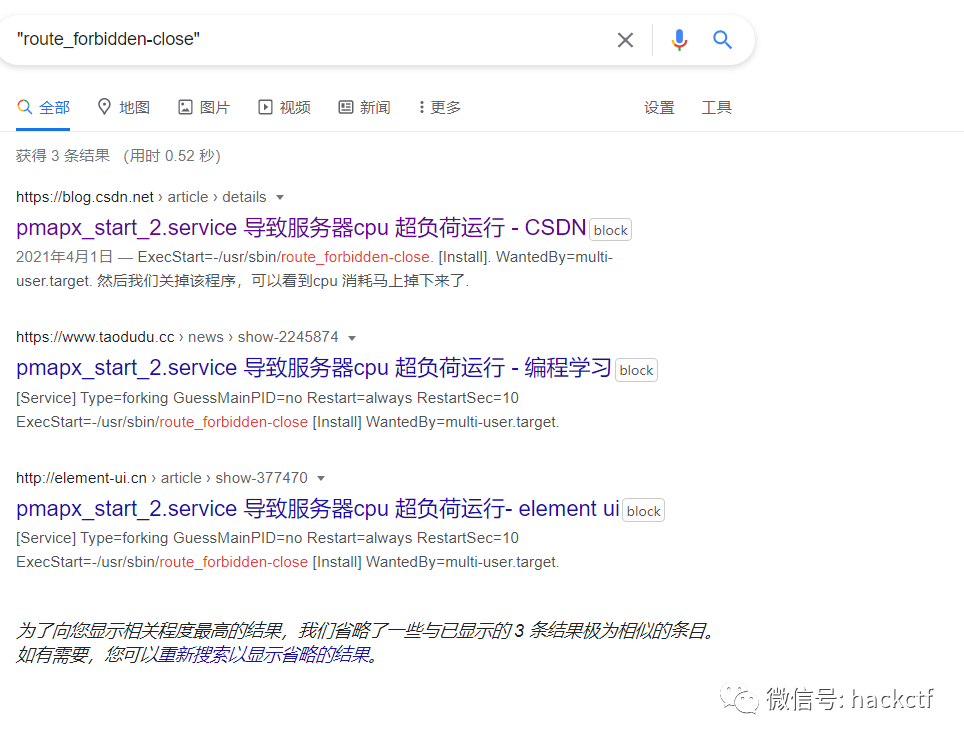Open 工具 search tools
964x742 pixels.
click(x=717, y=108)
